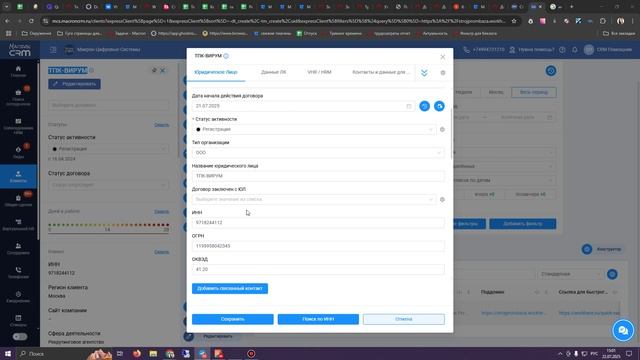Open the Standard view dropdown
This screenshot has height=360, width=640.
coord(570,274)
